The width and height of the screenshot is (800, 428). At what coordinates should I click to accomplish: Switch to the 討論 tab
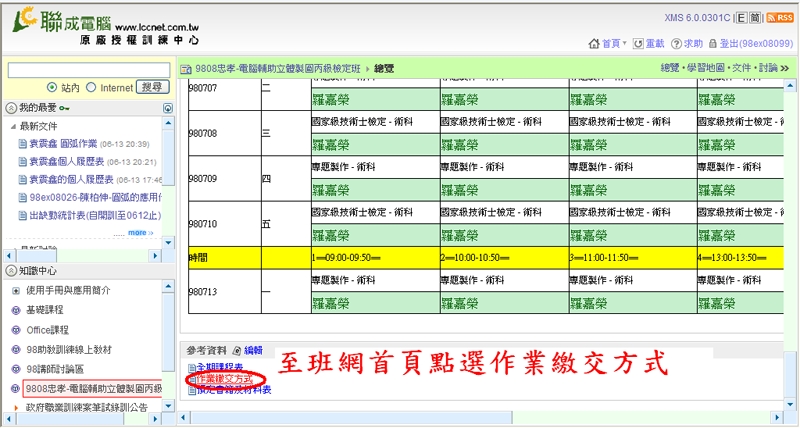click(x=767, y=67)
